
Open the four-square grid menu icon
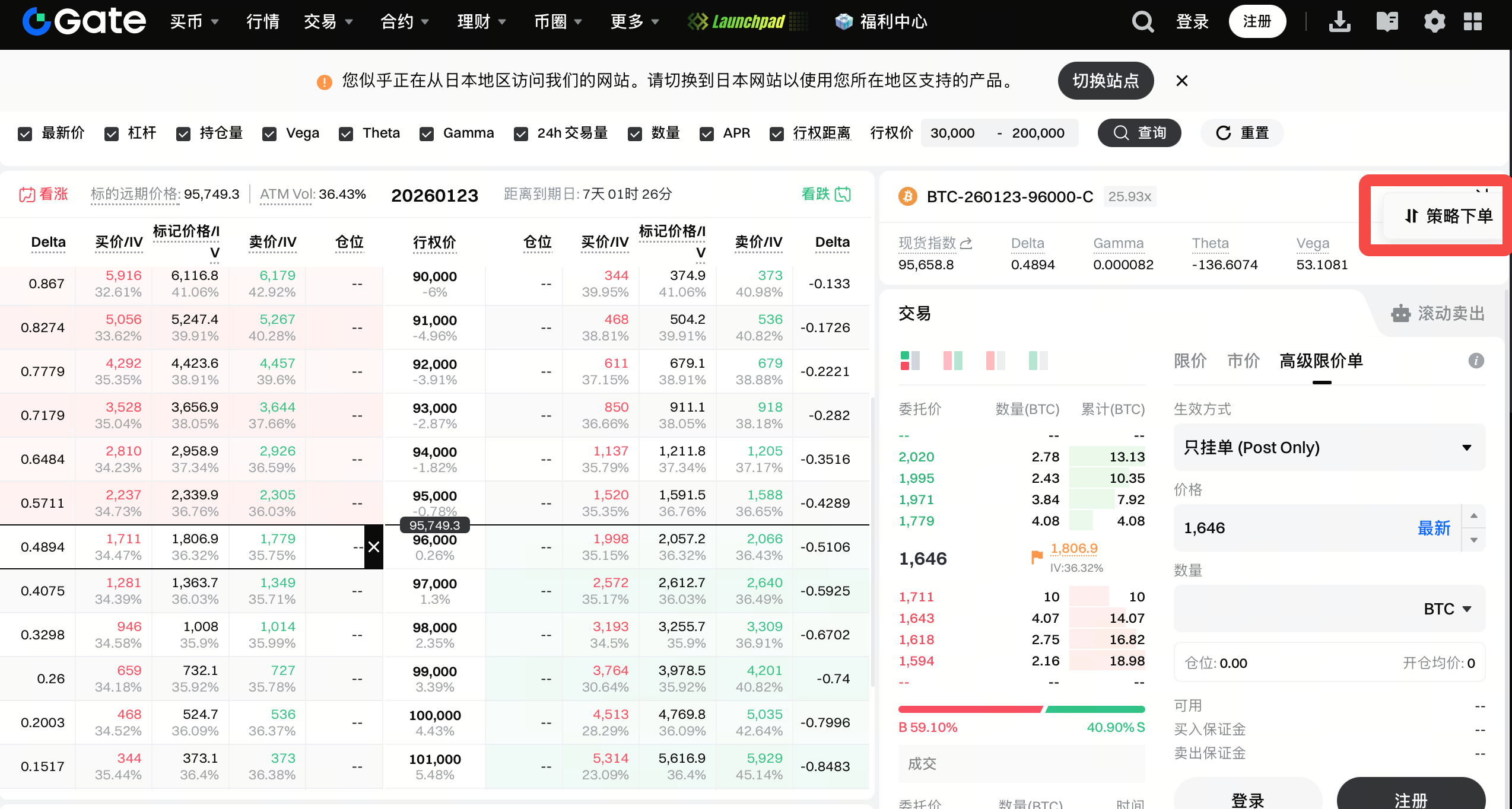tap(1472, 22)
